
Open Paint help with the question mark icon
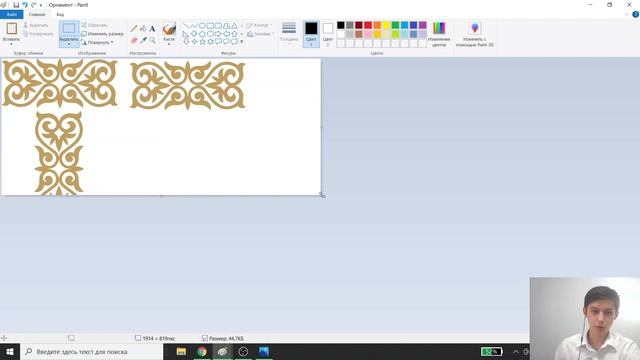(636, 14)
